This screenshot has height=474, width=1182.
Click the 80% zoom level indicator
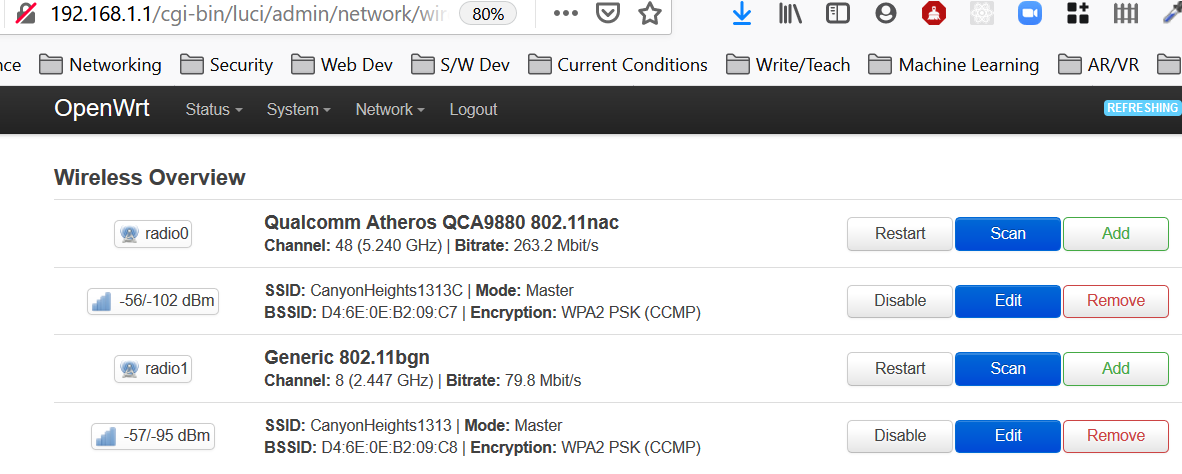click(x=488, y=14)
